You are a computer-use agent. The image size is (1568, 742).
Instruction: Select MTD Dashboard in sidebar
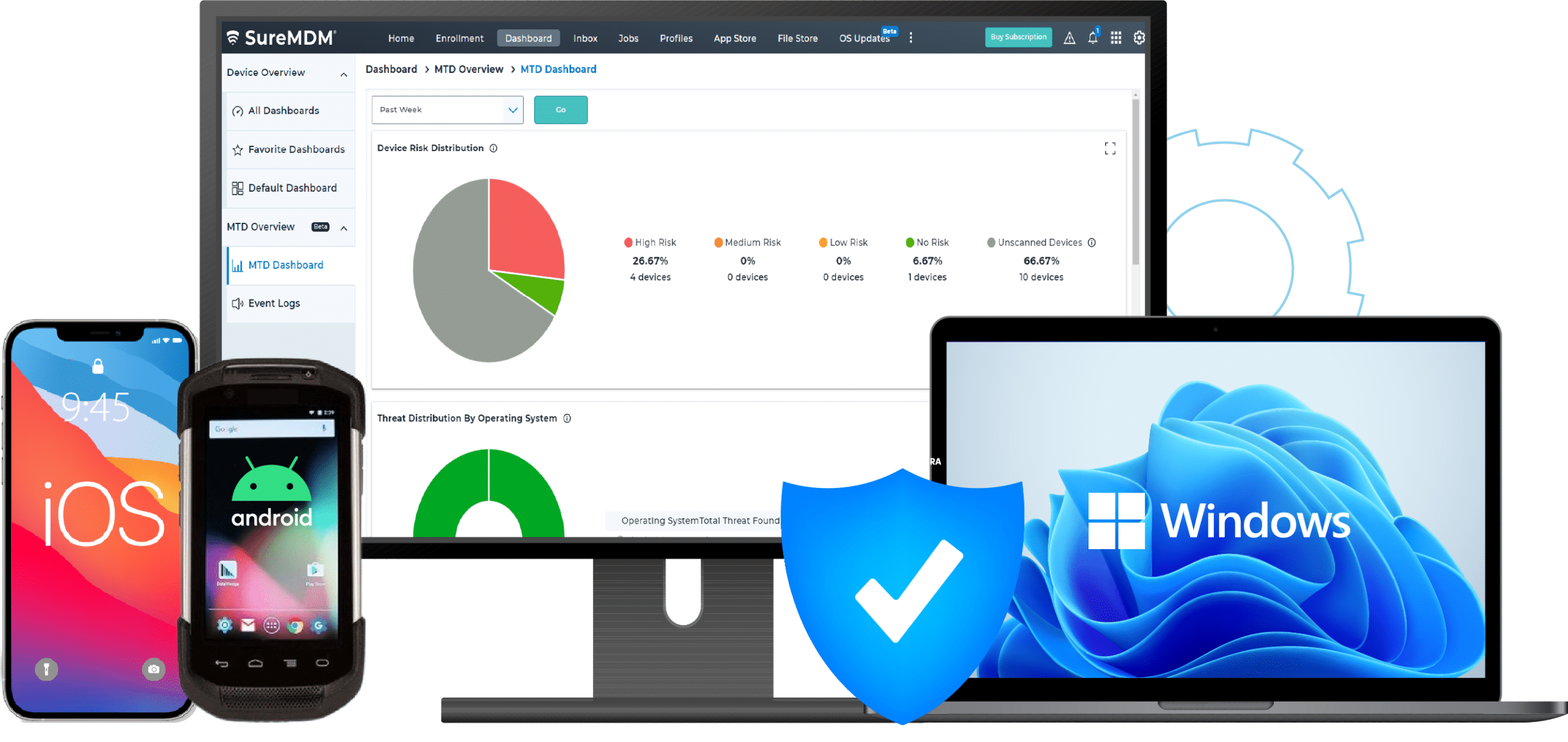pyautogui.click(x=290, y=265)
